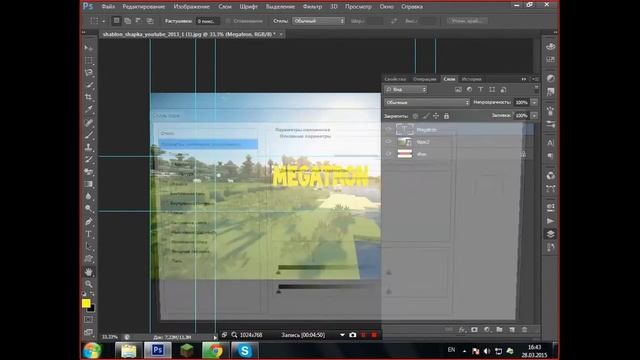640x360 pixels.
Task: Open the Layers panel flyout menu
Action: (x=535, y=79)
